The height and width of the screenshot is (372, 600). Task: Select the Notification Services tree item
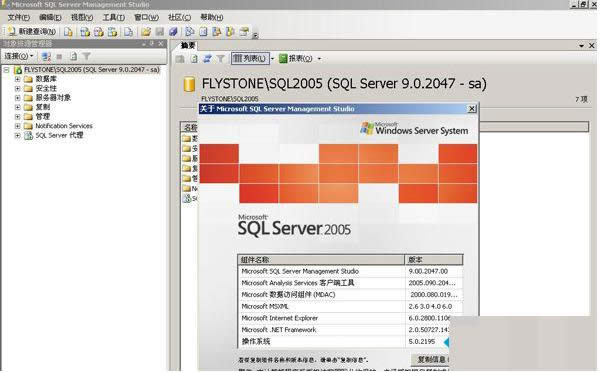(64, 126)
